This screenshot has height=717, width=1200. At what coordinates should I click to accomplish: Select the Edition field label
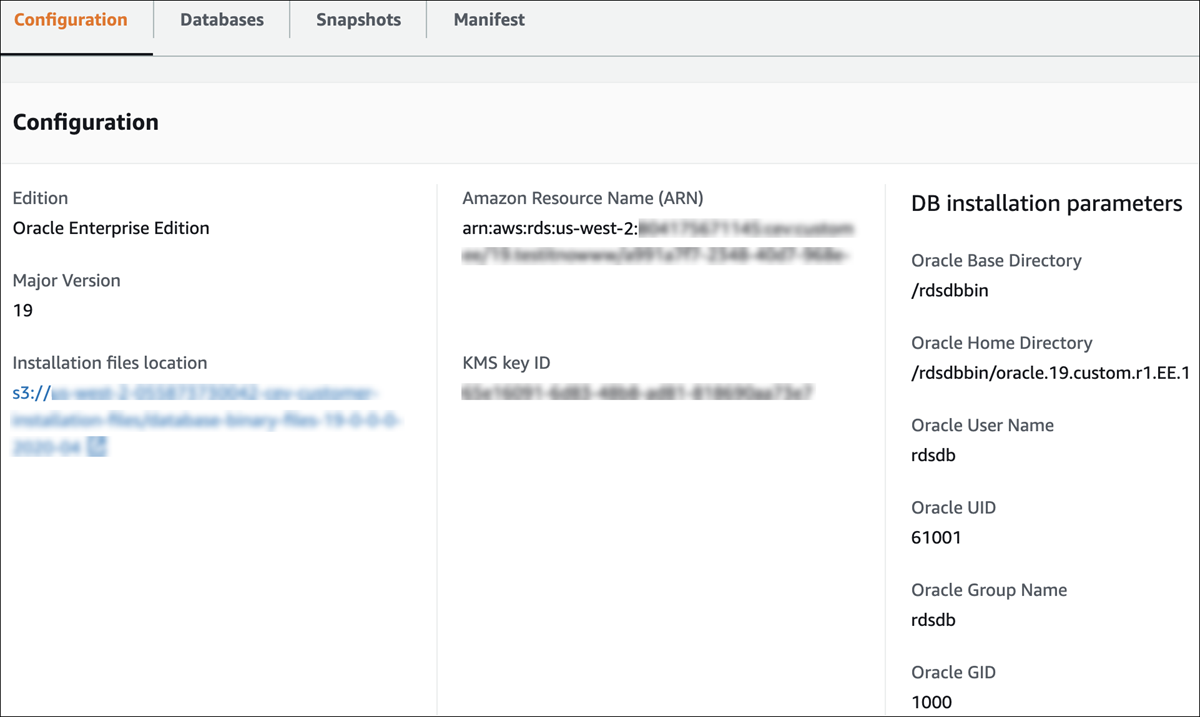40,198
